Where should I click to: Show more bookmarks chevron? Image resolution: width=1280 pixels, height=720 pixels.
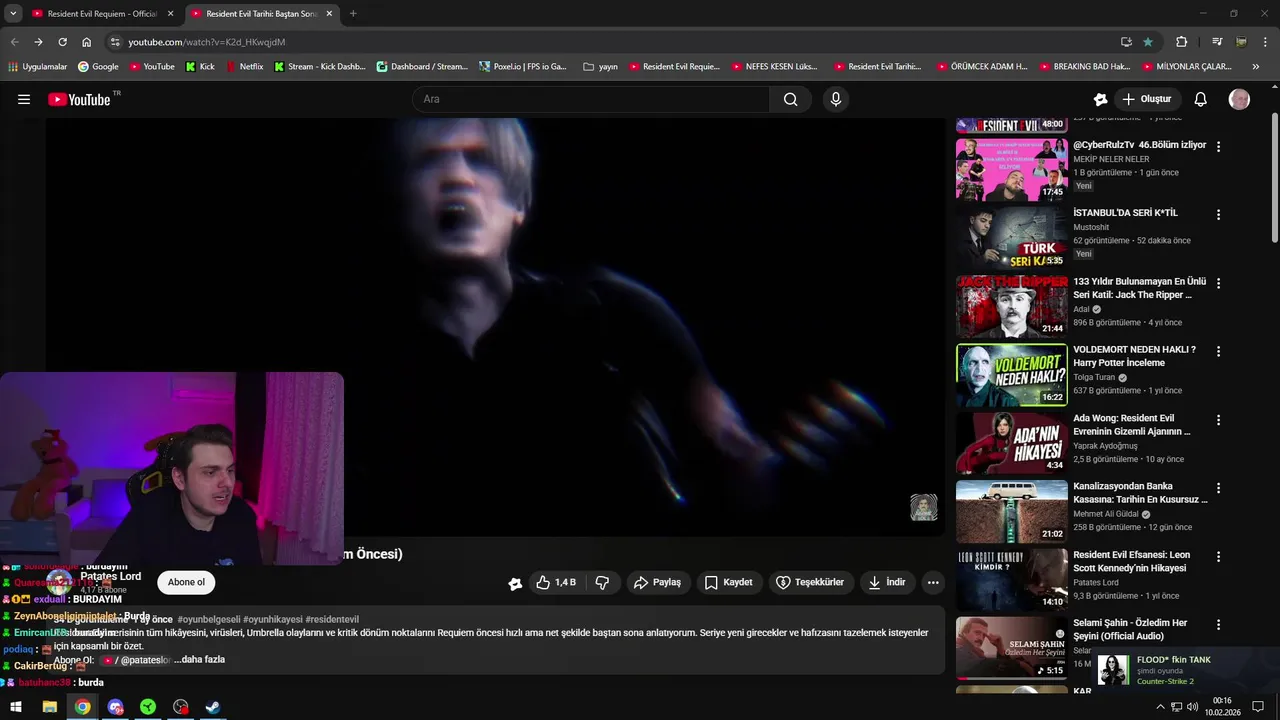pos(1256,67)
